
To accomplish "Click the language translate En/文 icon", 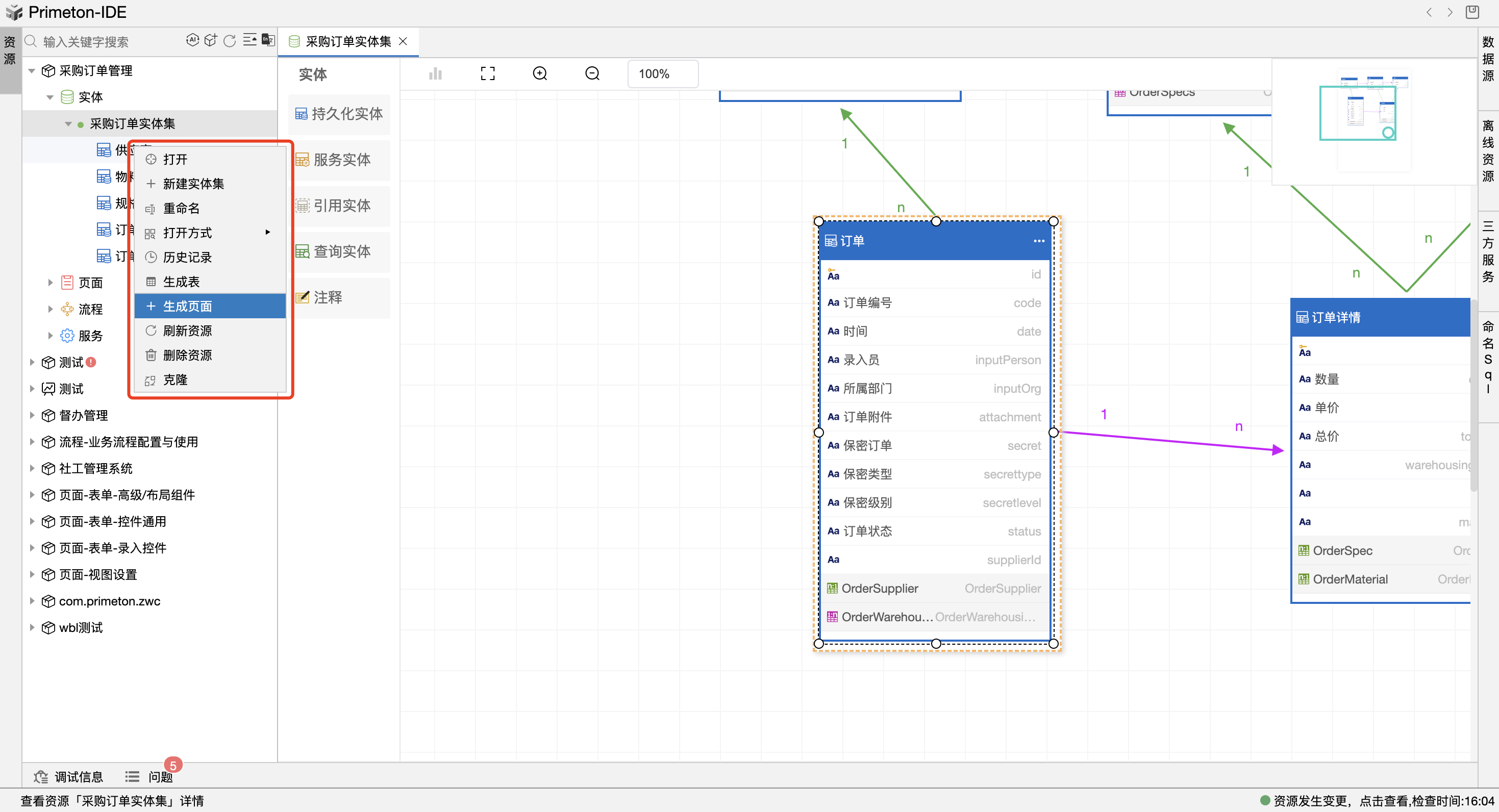I will pos(268,40).
